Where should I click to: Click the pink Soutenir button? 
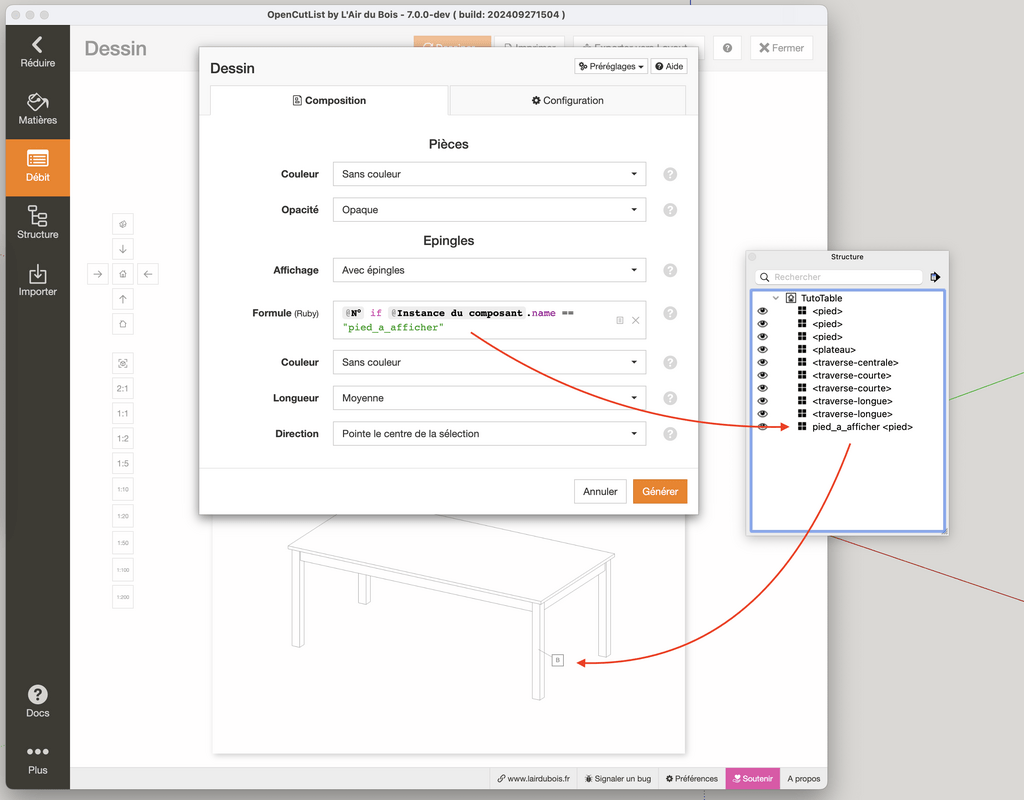[x=752, y=778]
